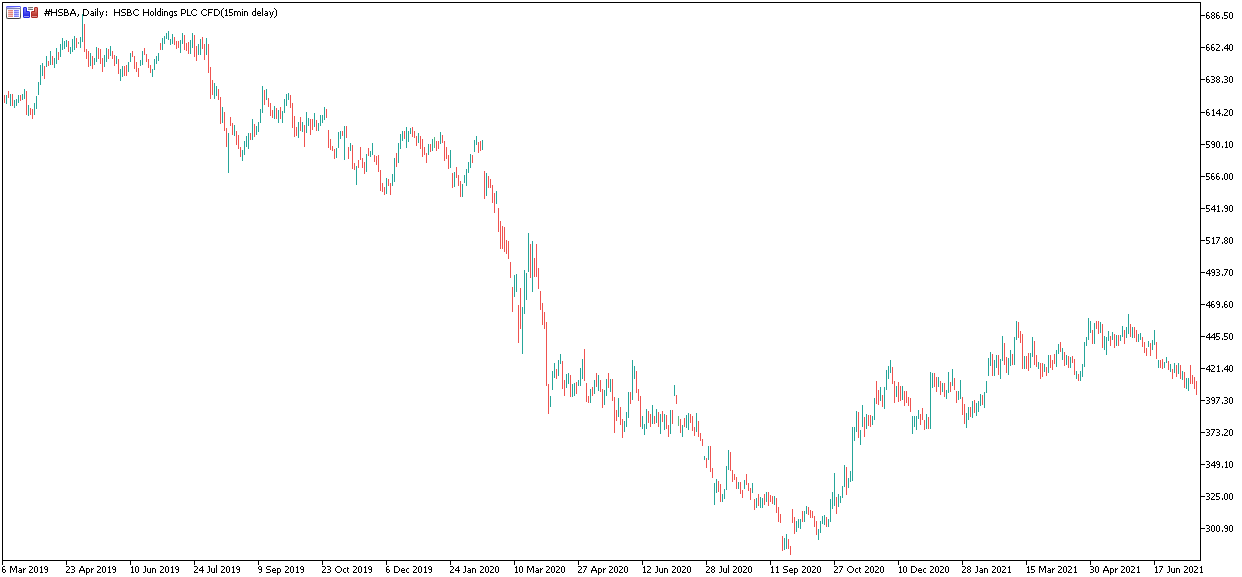The height and width of the screenshot is (577, 1242).
Task: Click the 6 Dec 2019 date on the time axis
Action: pyautogui.click(x=409, y=569)
